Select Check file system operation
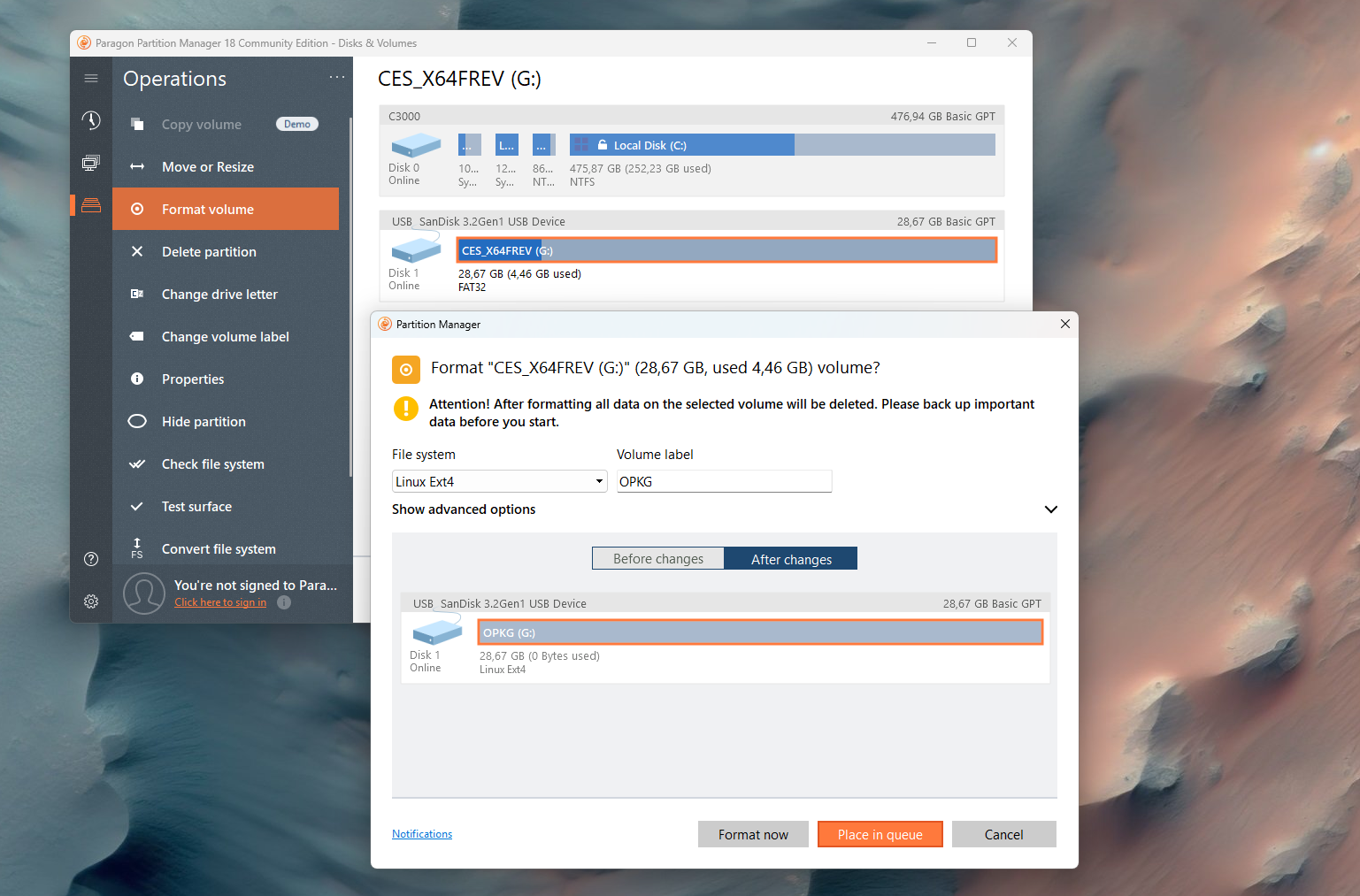 [226, 463]
